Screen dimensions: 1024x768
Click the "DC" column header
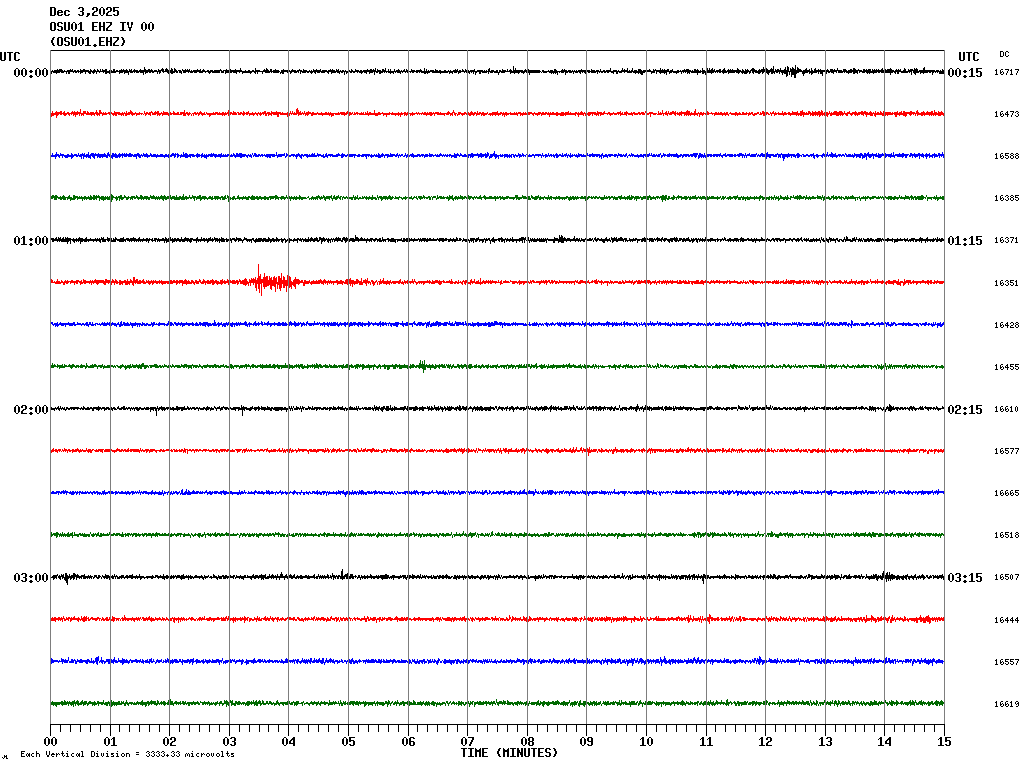click(x=1004, y=54)
